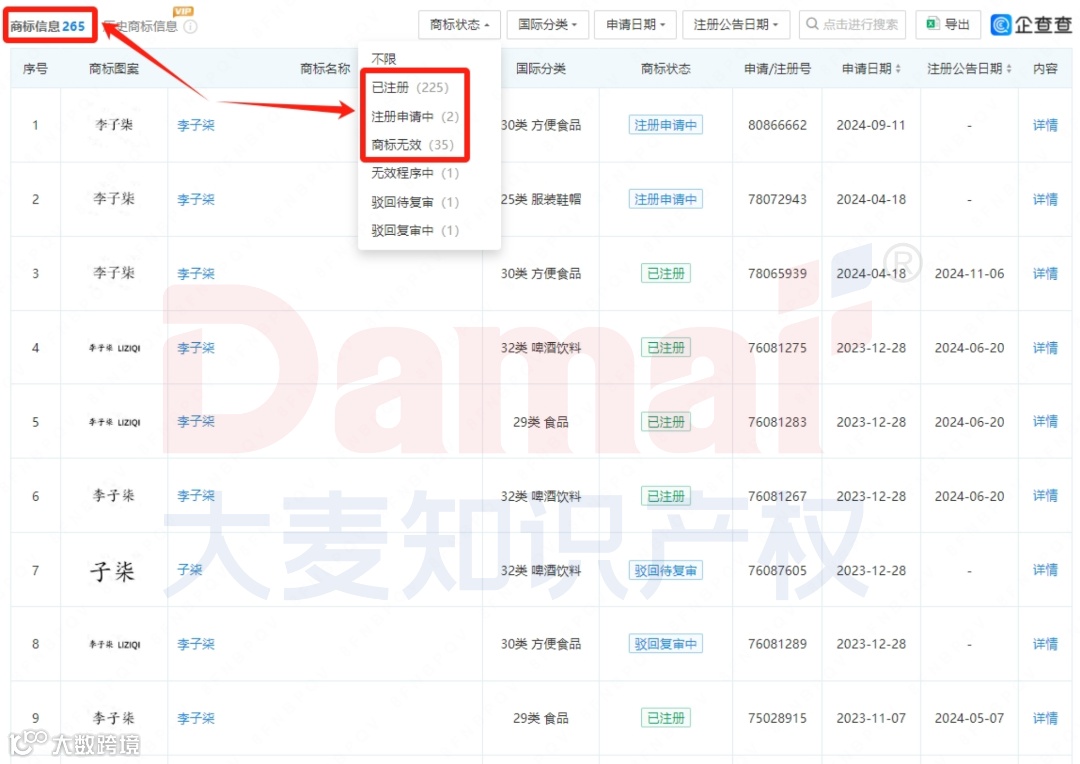This screenshot has height=764, width=1080.
Task: Click the 企查查 logo
Action: pyautogui.click(x=1031, y=25)
